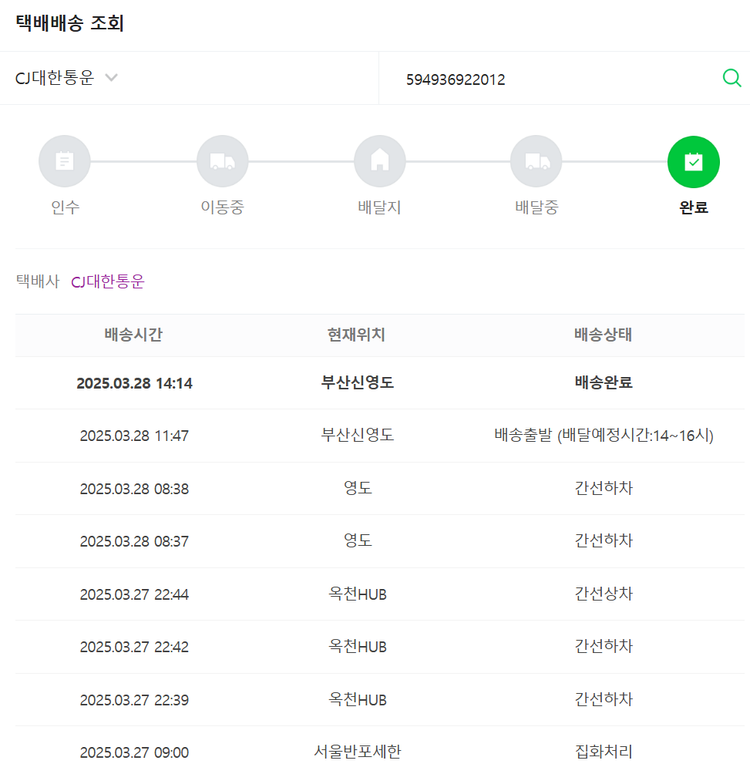
Task: Click the 배송시간 column header
Action: pos(133,335)
